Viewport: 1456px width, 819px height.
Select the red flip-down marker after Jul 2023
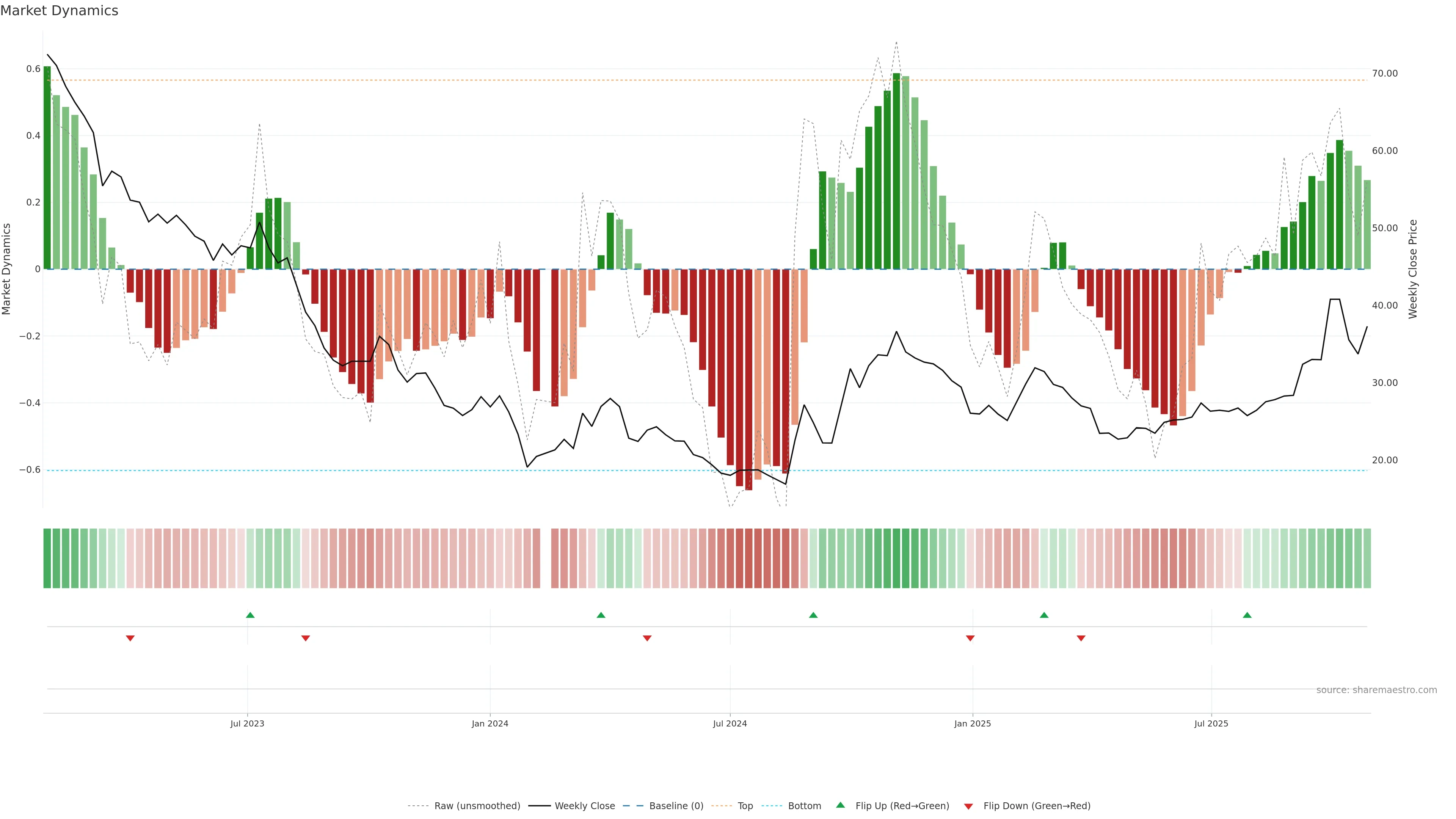point(306,638)
